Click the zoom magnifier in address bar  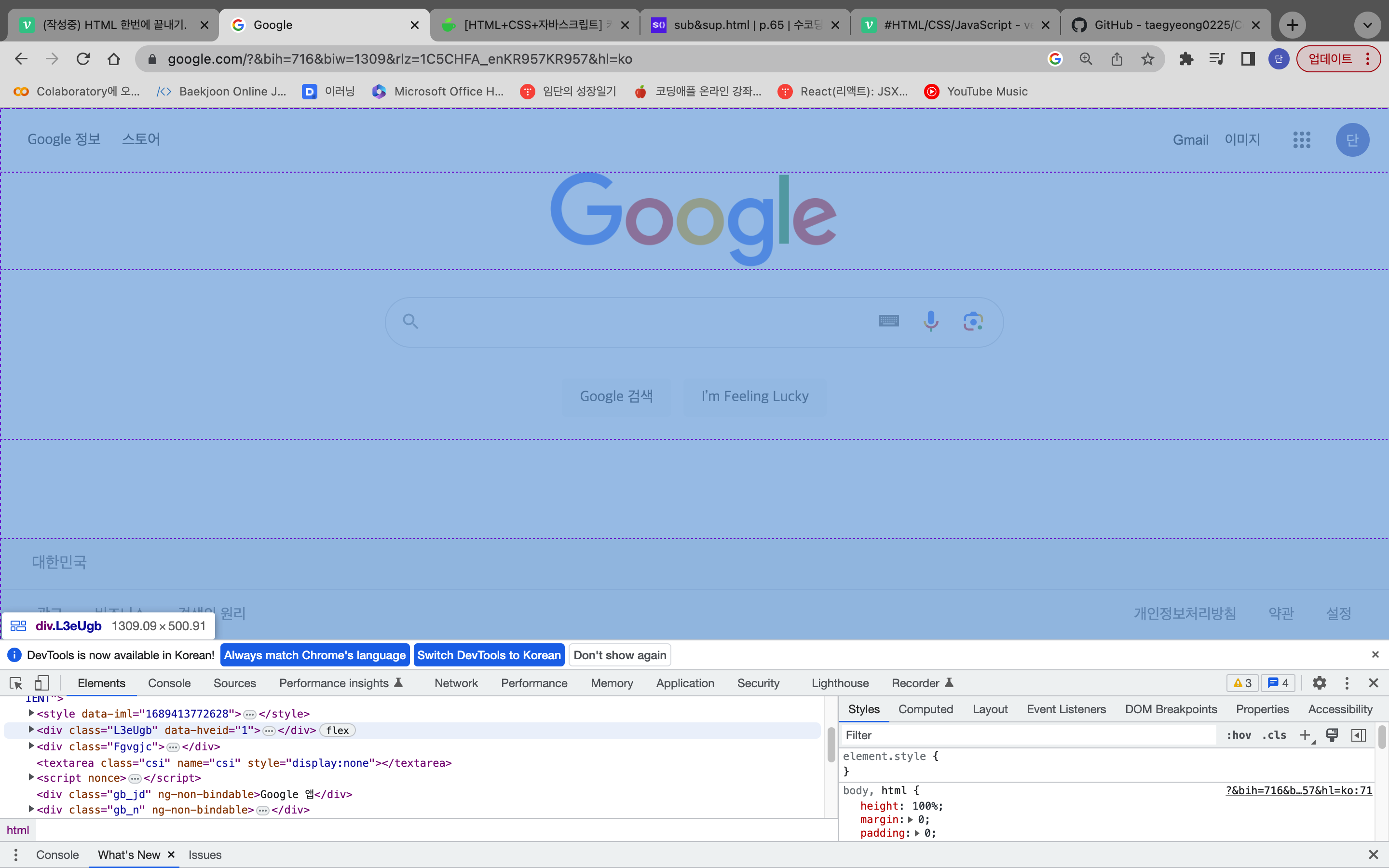tap(1086, 58)
